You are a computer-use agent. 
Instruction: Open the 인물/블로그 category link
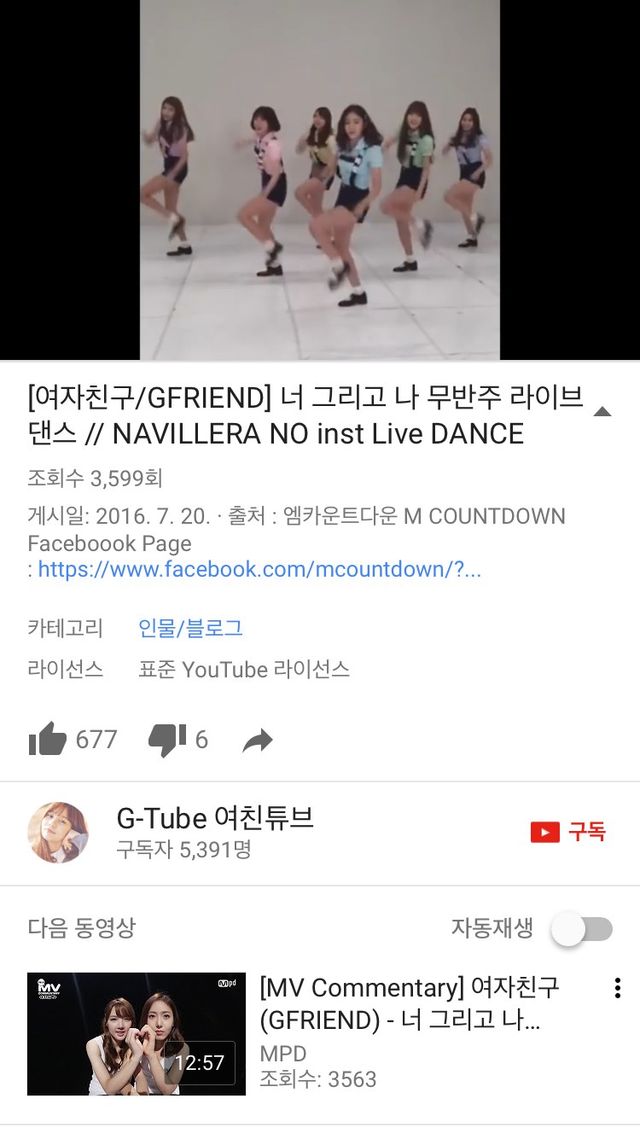pos(191,628)
